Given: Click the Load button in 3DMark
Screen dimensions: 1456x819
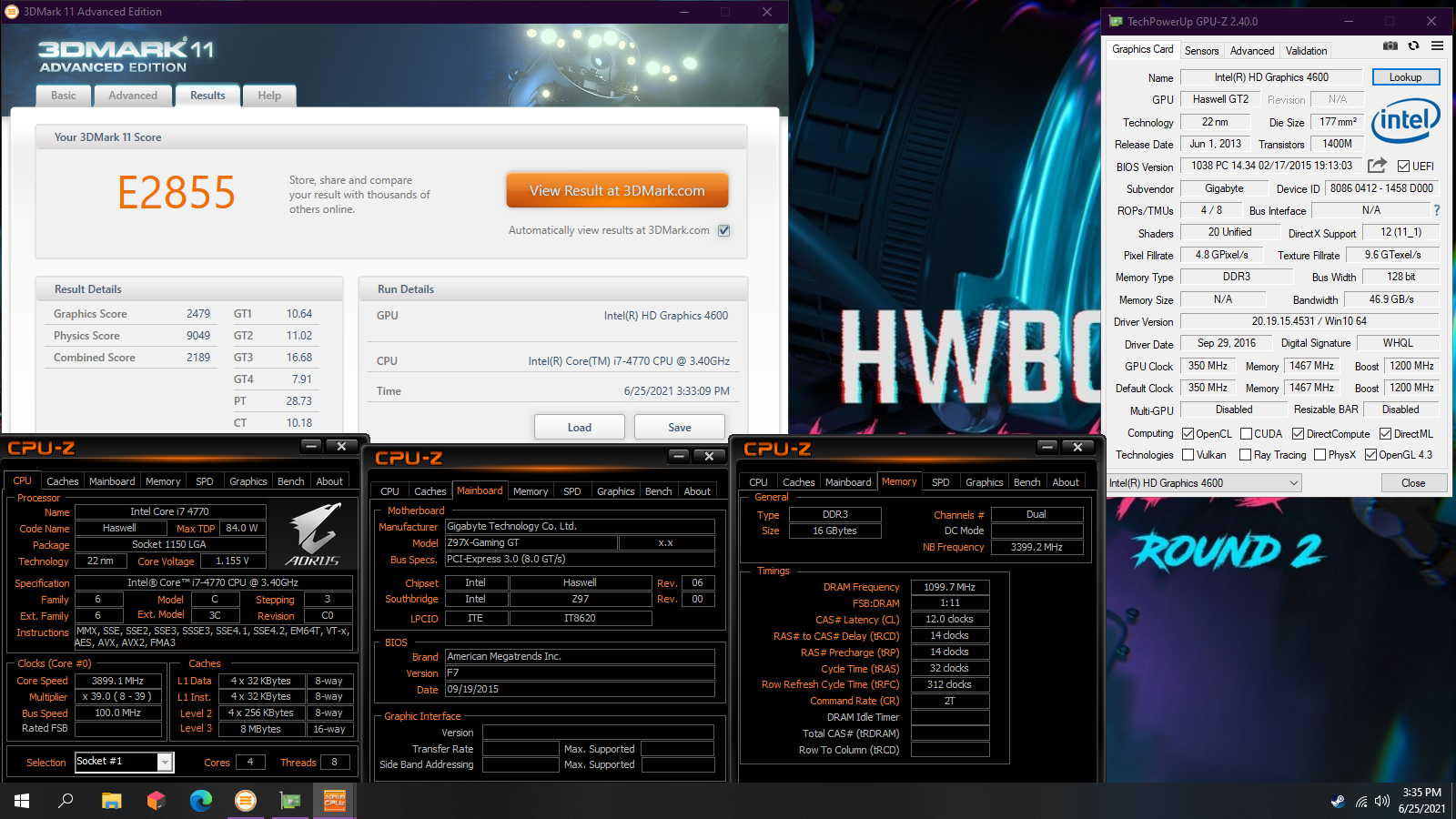Looking at the screenshot, I should click(580, 428).
